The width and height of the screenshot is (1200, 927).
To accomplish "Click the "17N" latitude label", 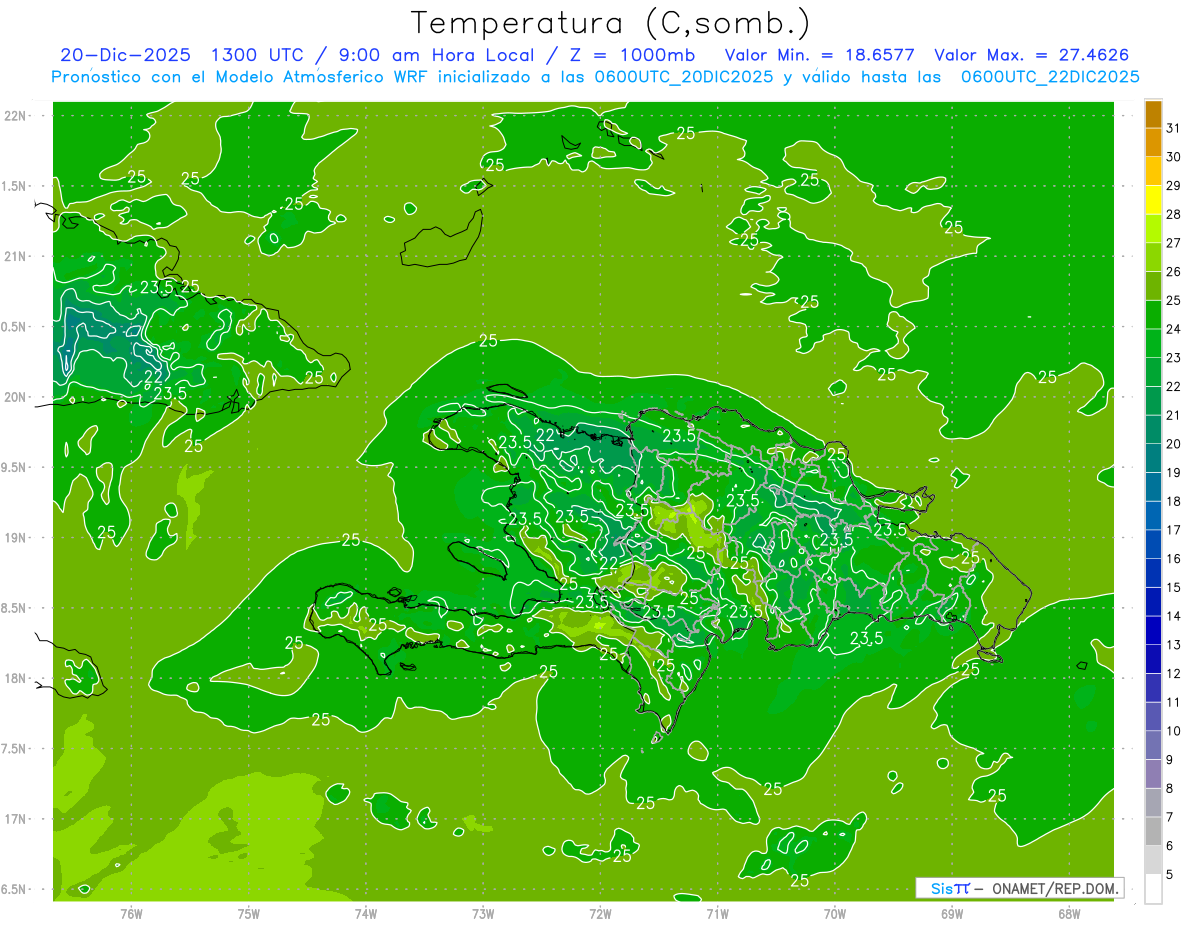I will click(15, 819).
